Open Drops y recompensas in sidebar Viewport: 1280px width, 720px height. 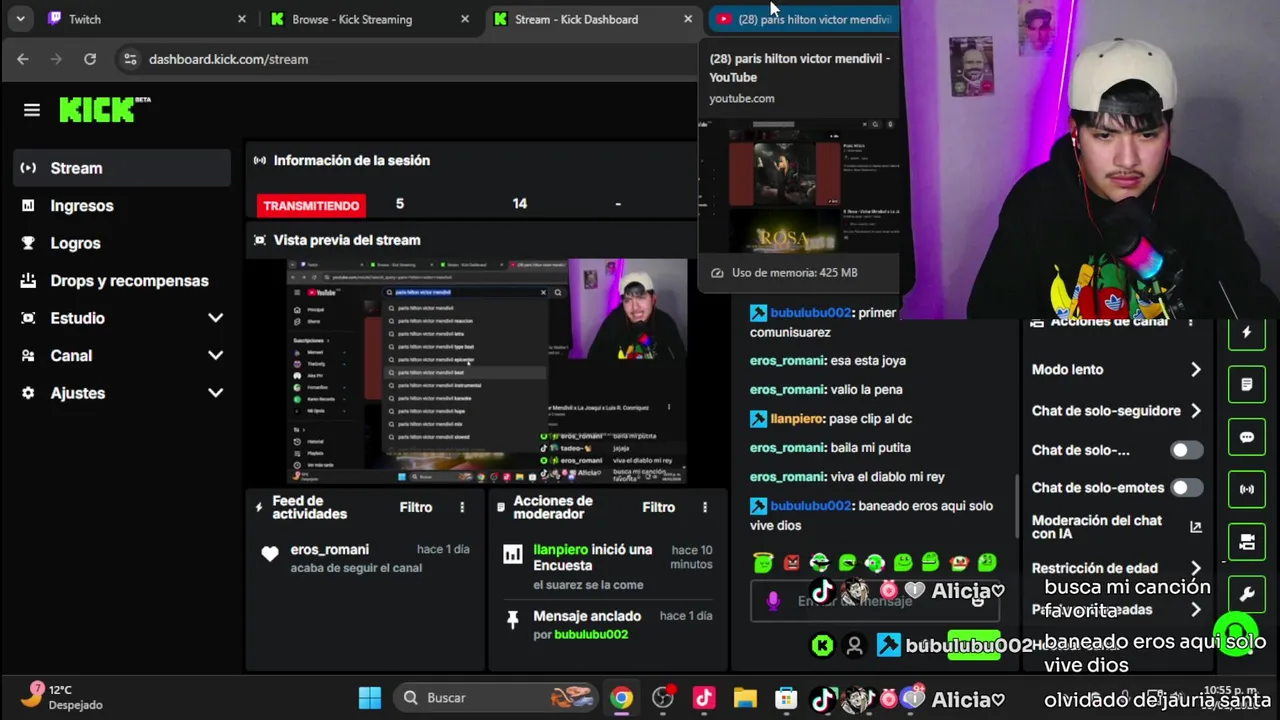point(122,281)
